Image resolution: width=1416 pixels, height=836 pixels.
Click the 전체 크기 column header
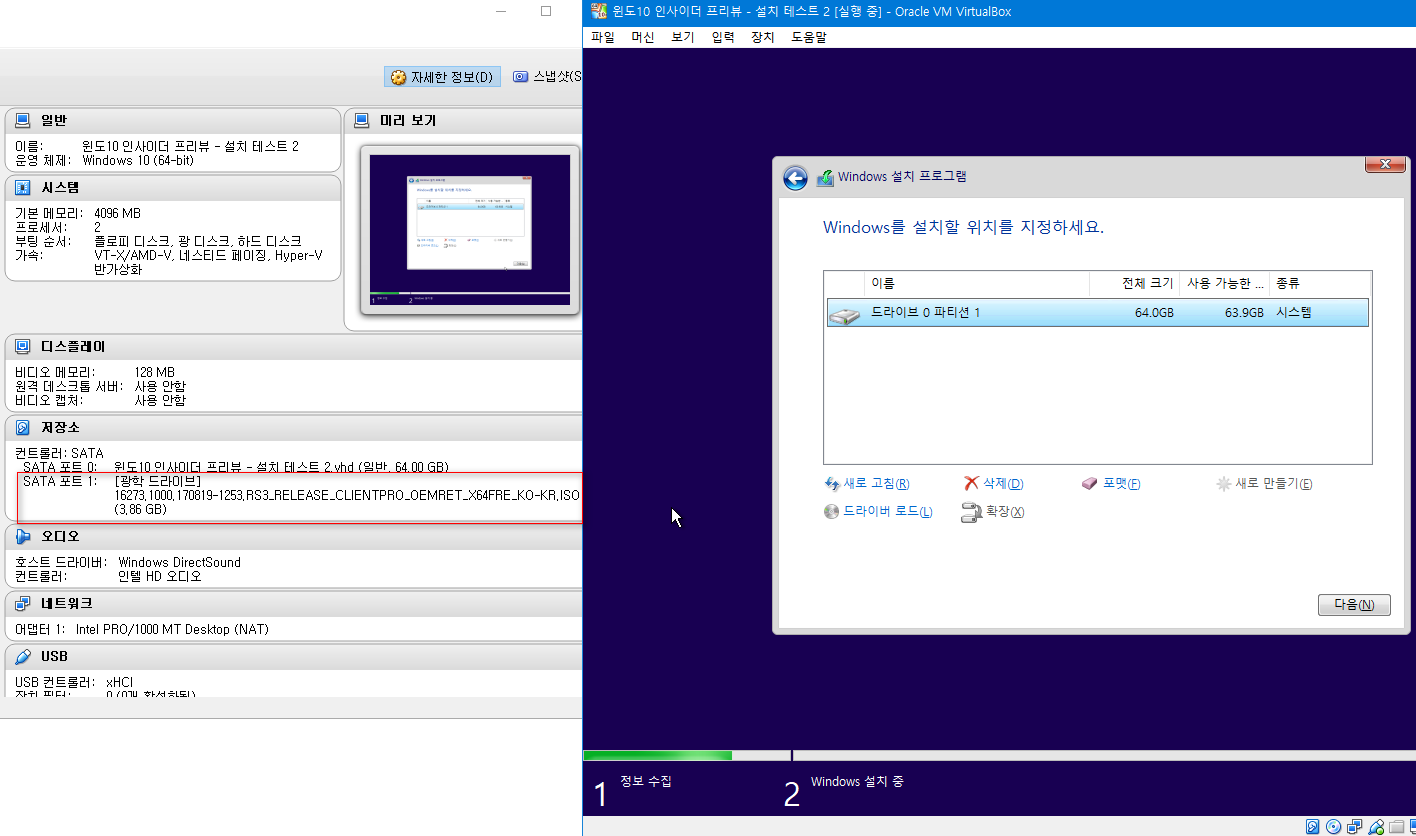tap(1134, 284)
